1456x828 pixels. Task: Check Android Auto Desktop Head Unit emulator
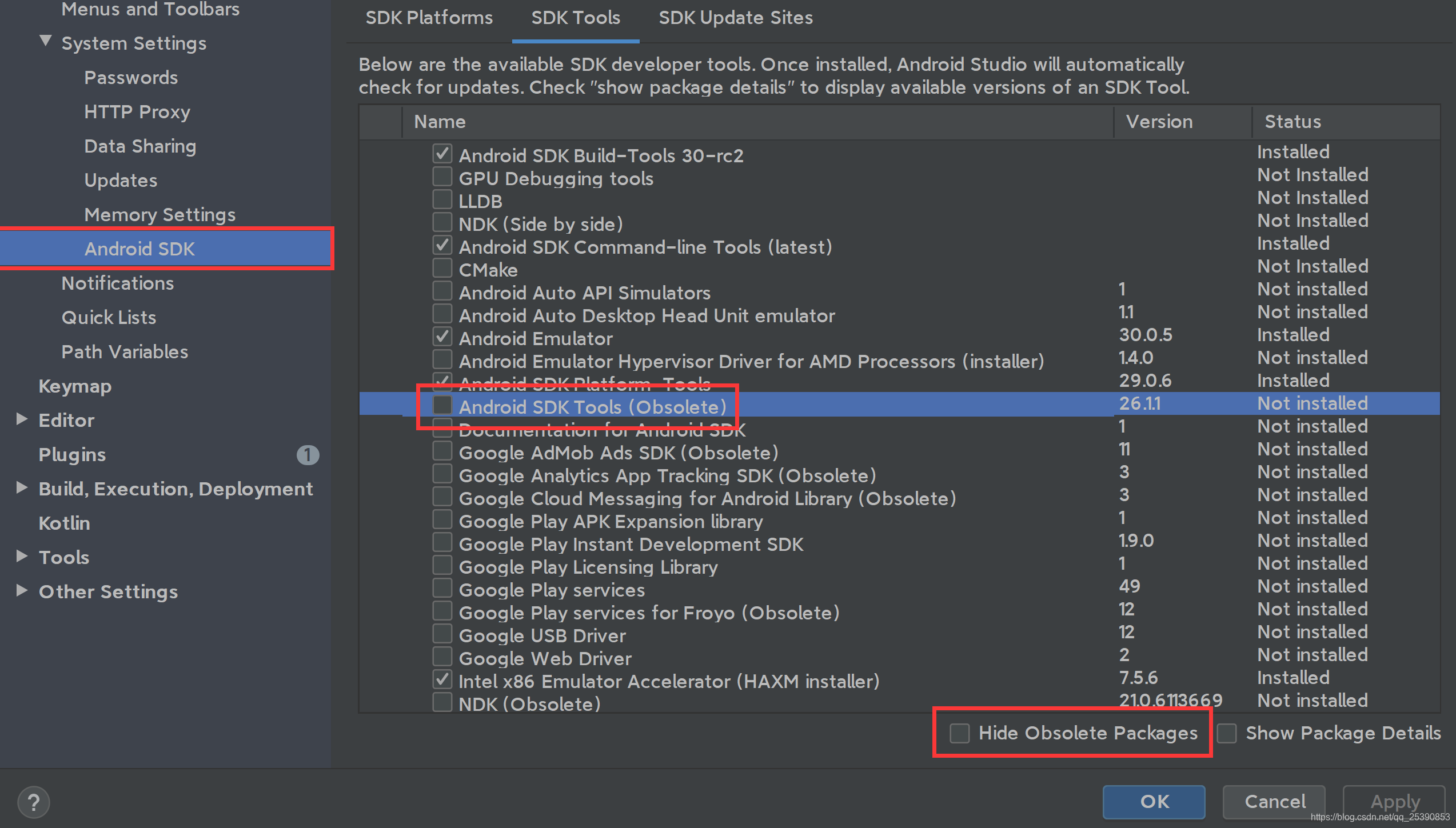pos(442,314)
